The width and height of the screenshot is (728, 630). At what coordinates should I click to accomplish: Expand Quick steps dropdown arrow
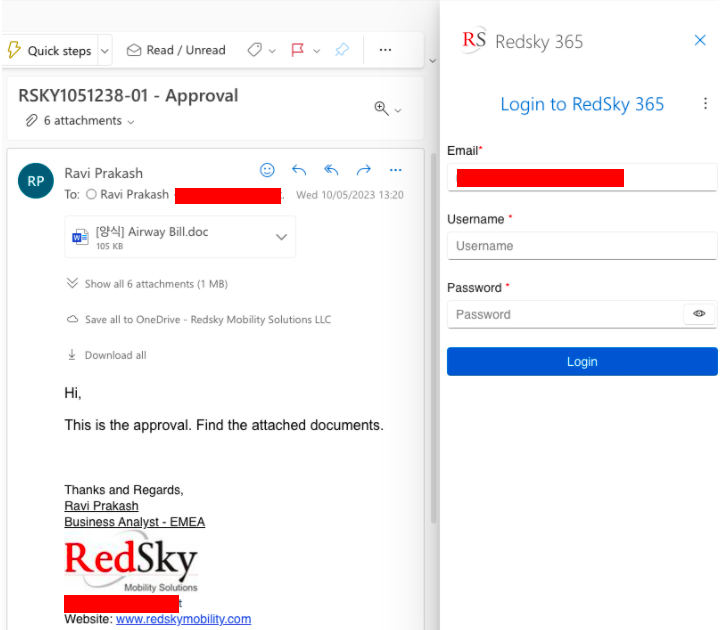pyautogui.click(x=105, y=51)
